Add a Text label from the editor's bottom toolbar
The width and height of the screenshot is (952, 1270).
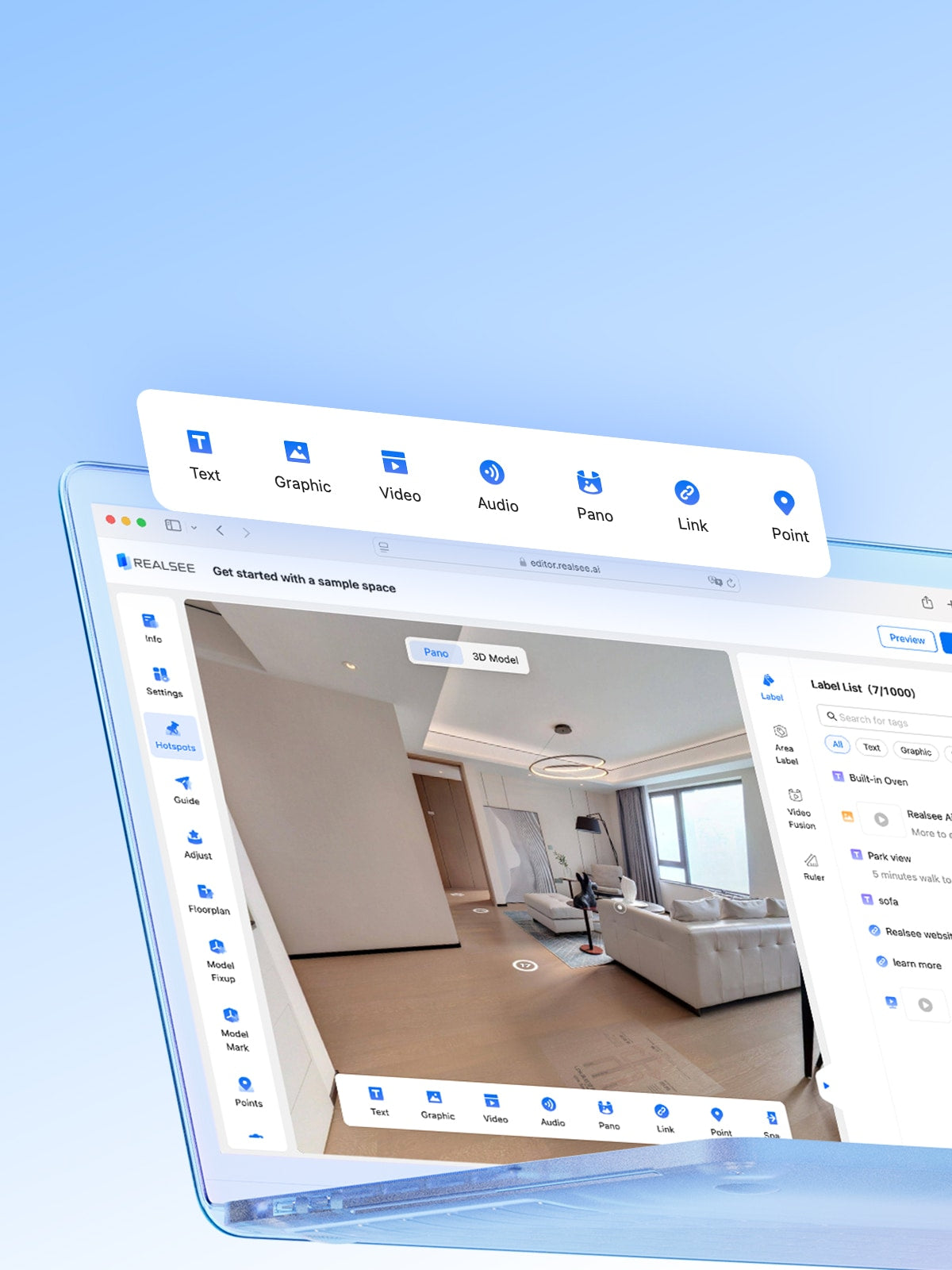coord(378,1102)
